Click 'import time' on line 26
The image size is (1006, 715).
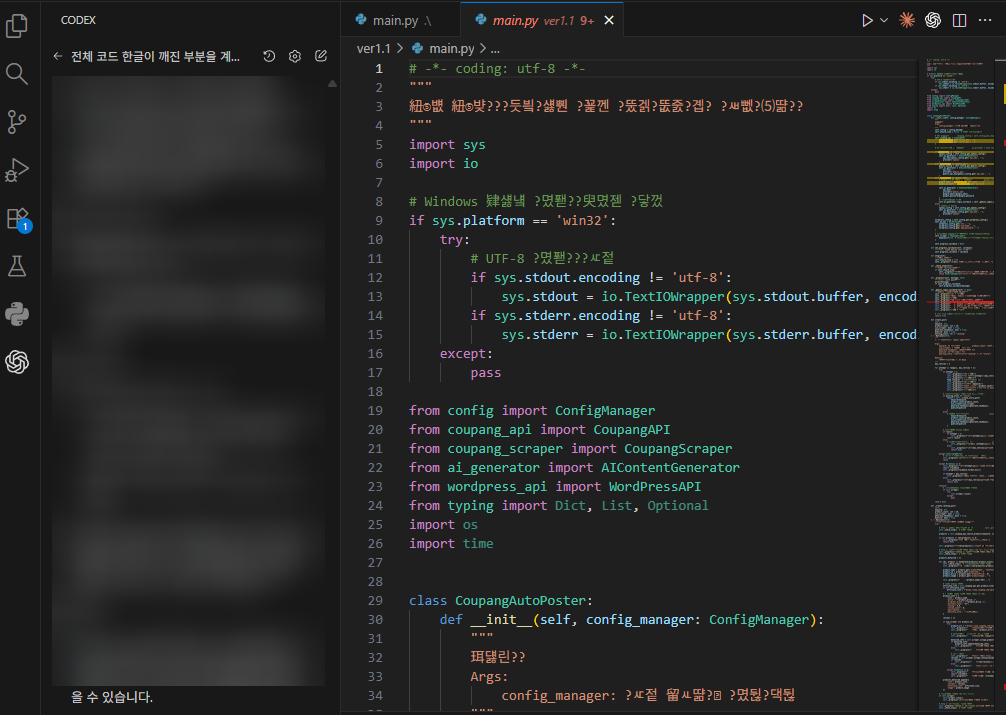coord(451,544)
